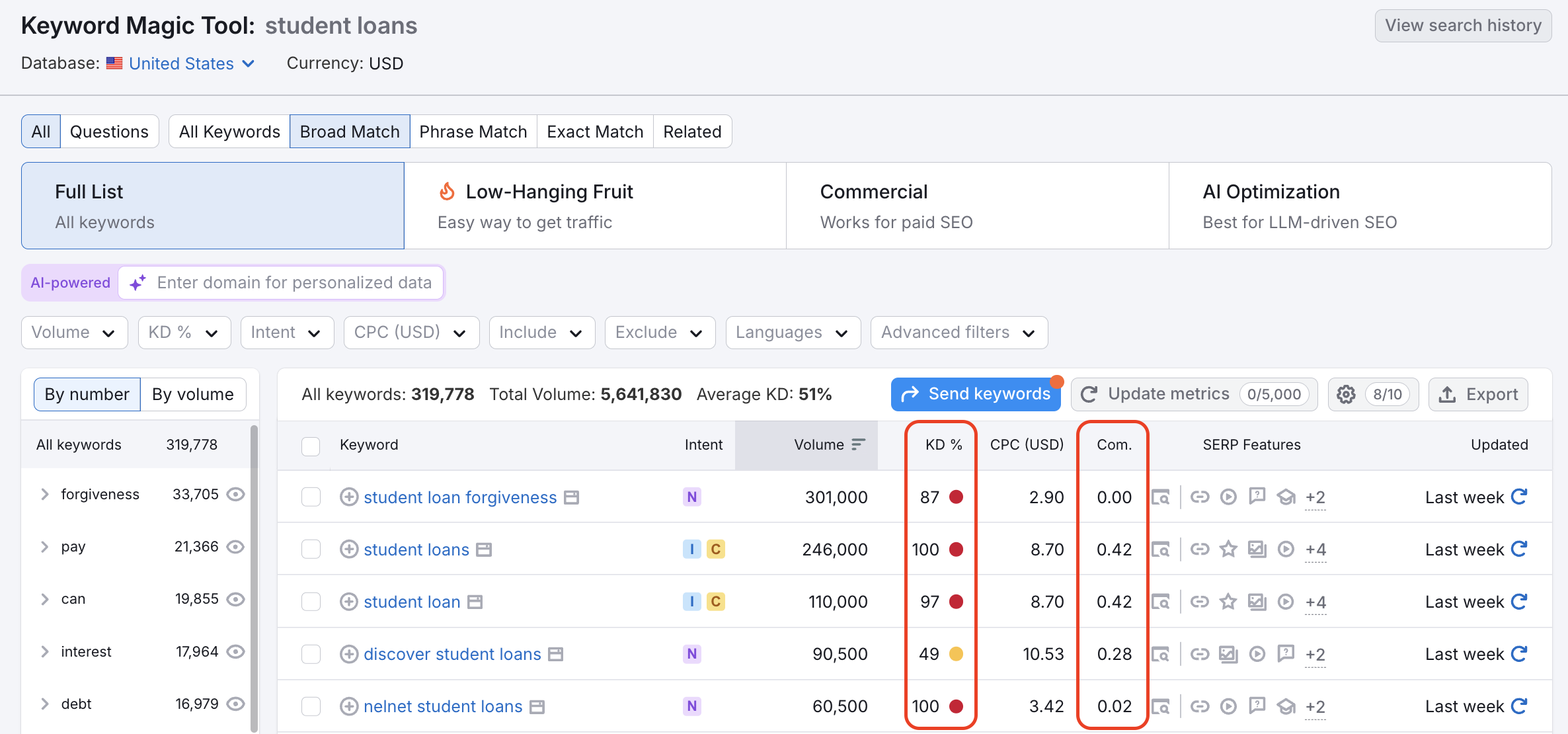Image resolution: width=1568 pixels, height=734 pixels.
Task: Toggle eye icon for forgiveness group
Action: tap(236, 495)
